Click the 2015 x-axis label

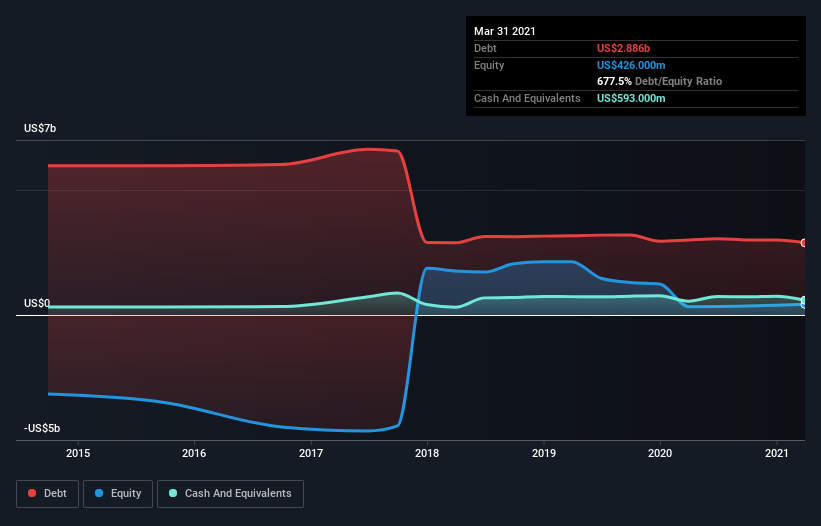78,453
